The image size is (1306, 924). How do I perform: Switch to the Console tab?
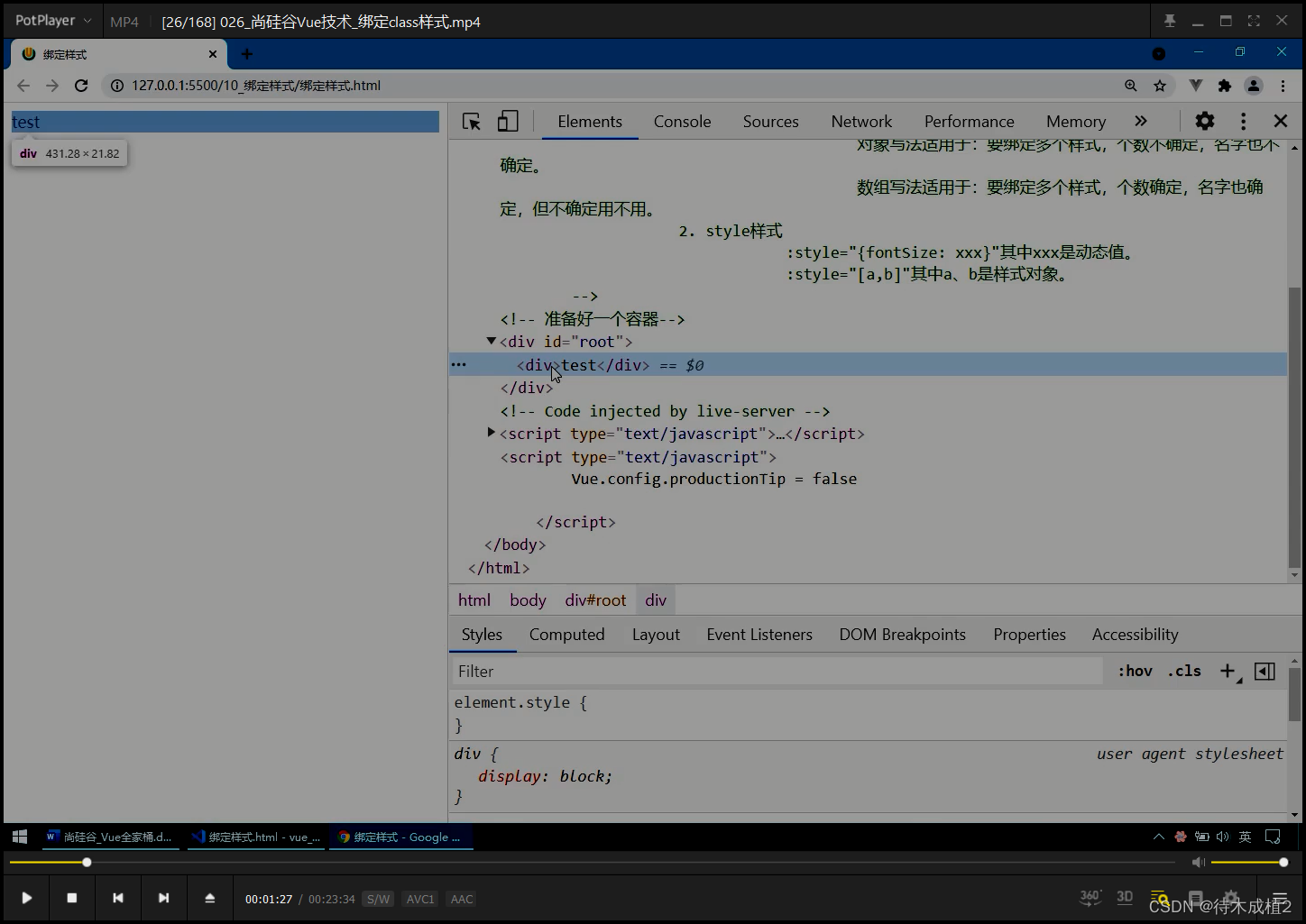[682, 122]
